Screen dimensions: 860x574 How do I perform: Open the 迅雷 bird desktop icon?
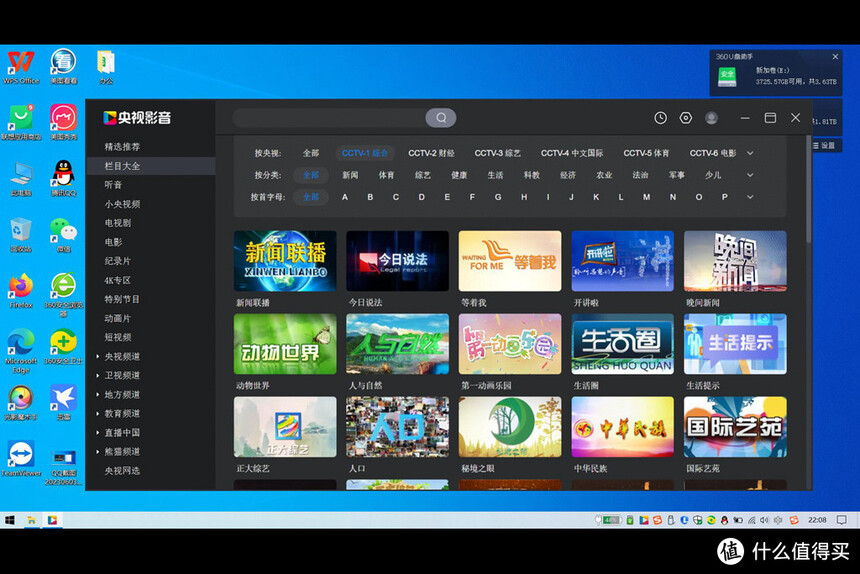64,402
